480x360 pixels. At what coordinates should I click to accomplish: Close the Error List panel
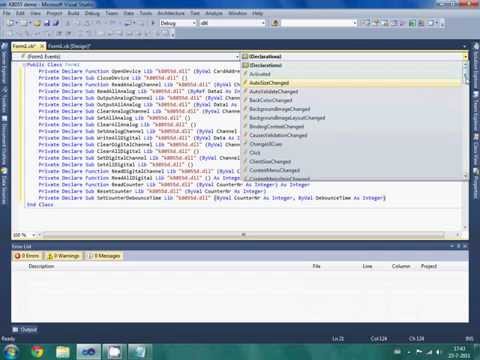pyautogui.click(x=465, y=246)
